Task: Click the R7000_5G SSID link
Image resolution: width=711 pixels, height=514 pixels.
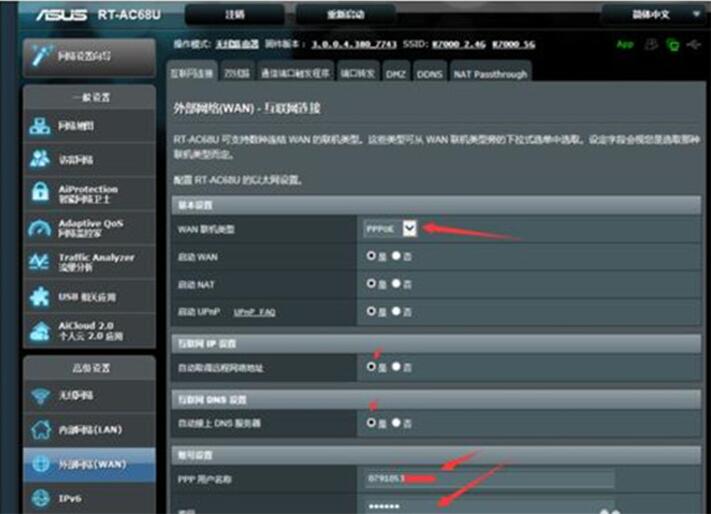Action: pyautogui.click(x=513, y=44)
